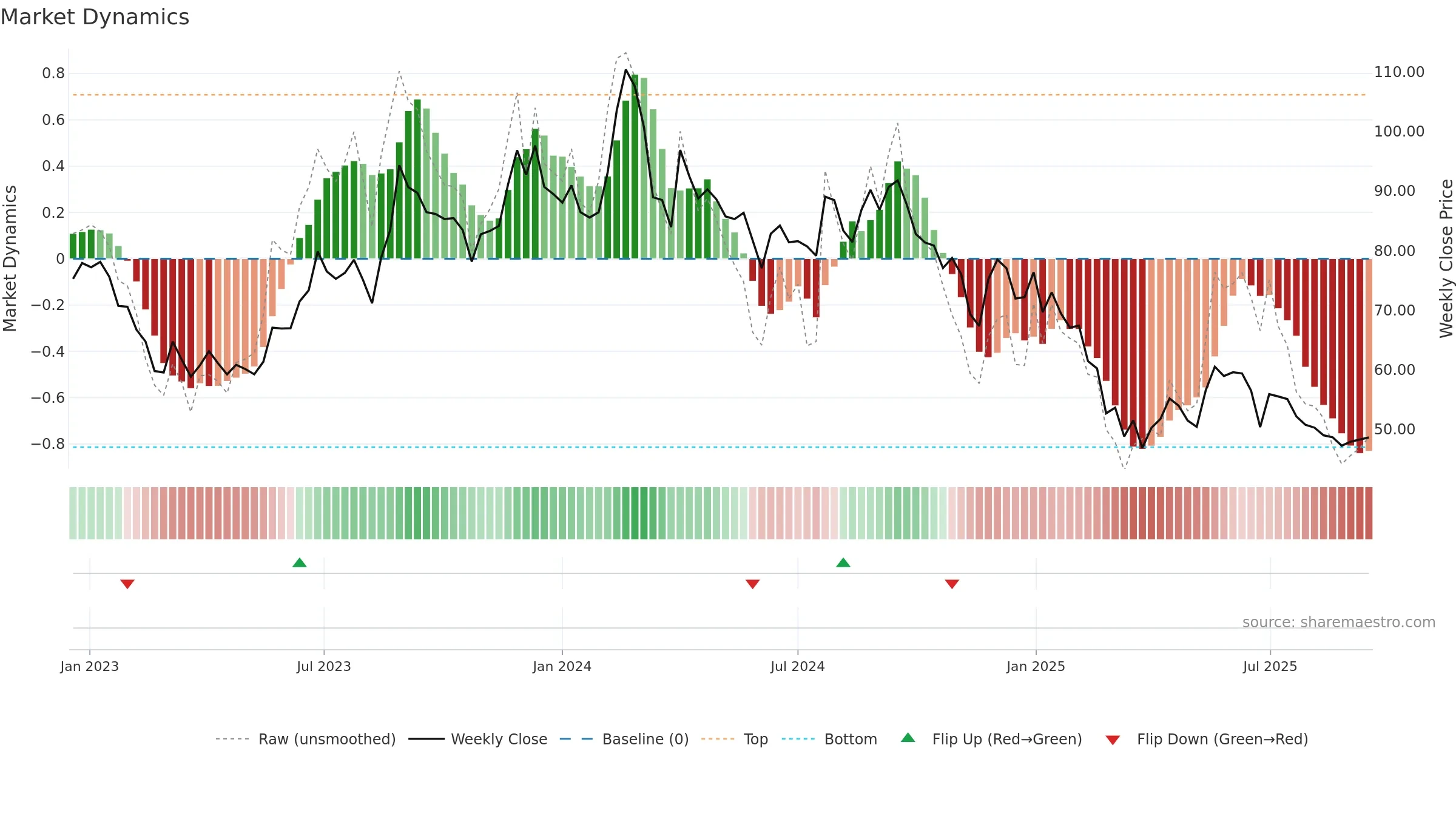Click the 80.00 price axis value

tap(1395, 251)
